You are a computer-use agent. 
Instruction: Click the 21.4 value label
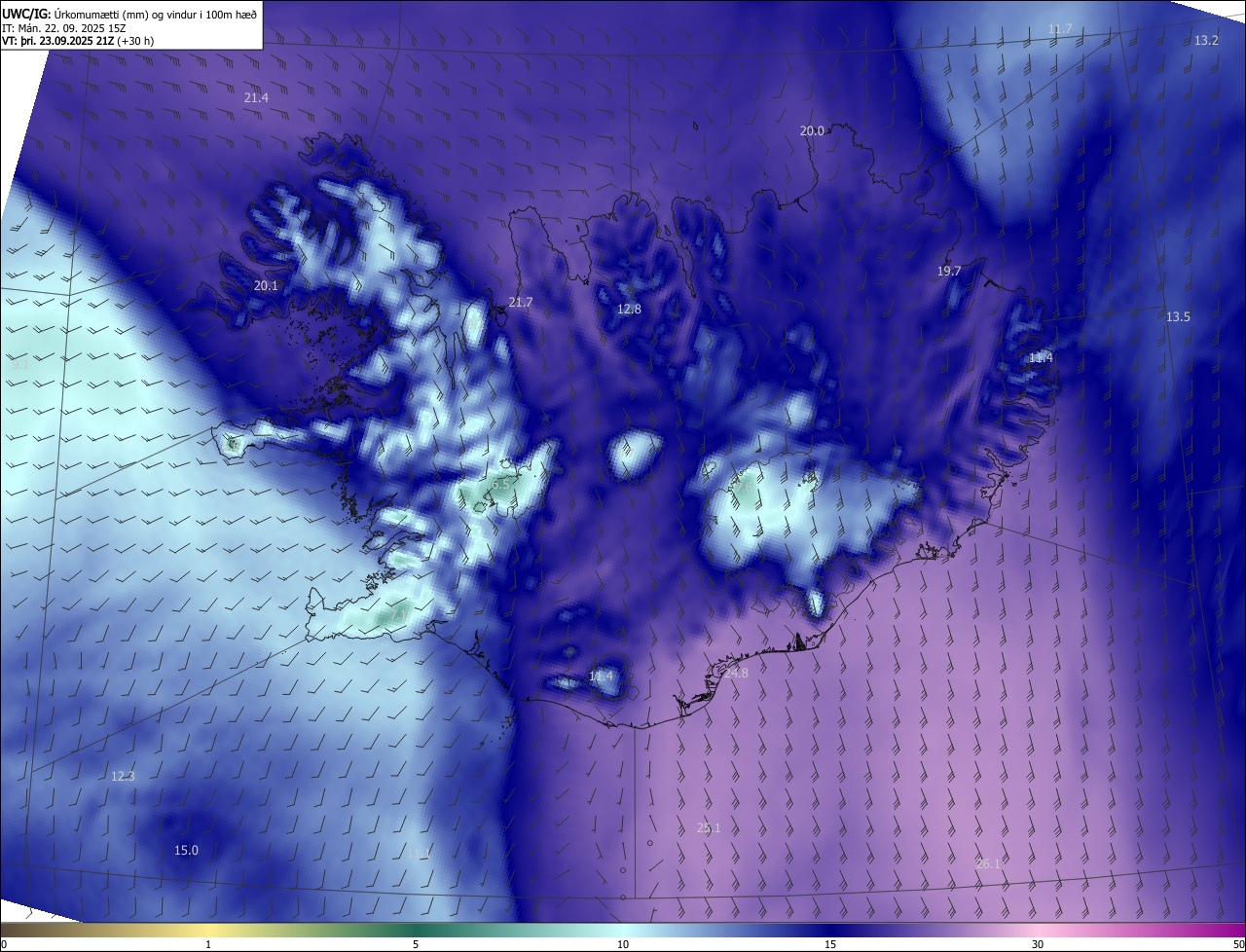tap(256, 98)
